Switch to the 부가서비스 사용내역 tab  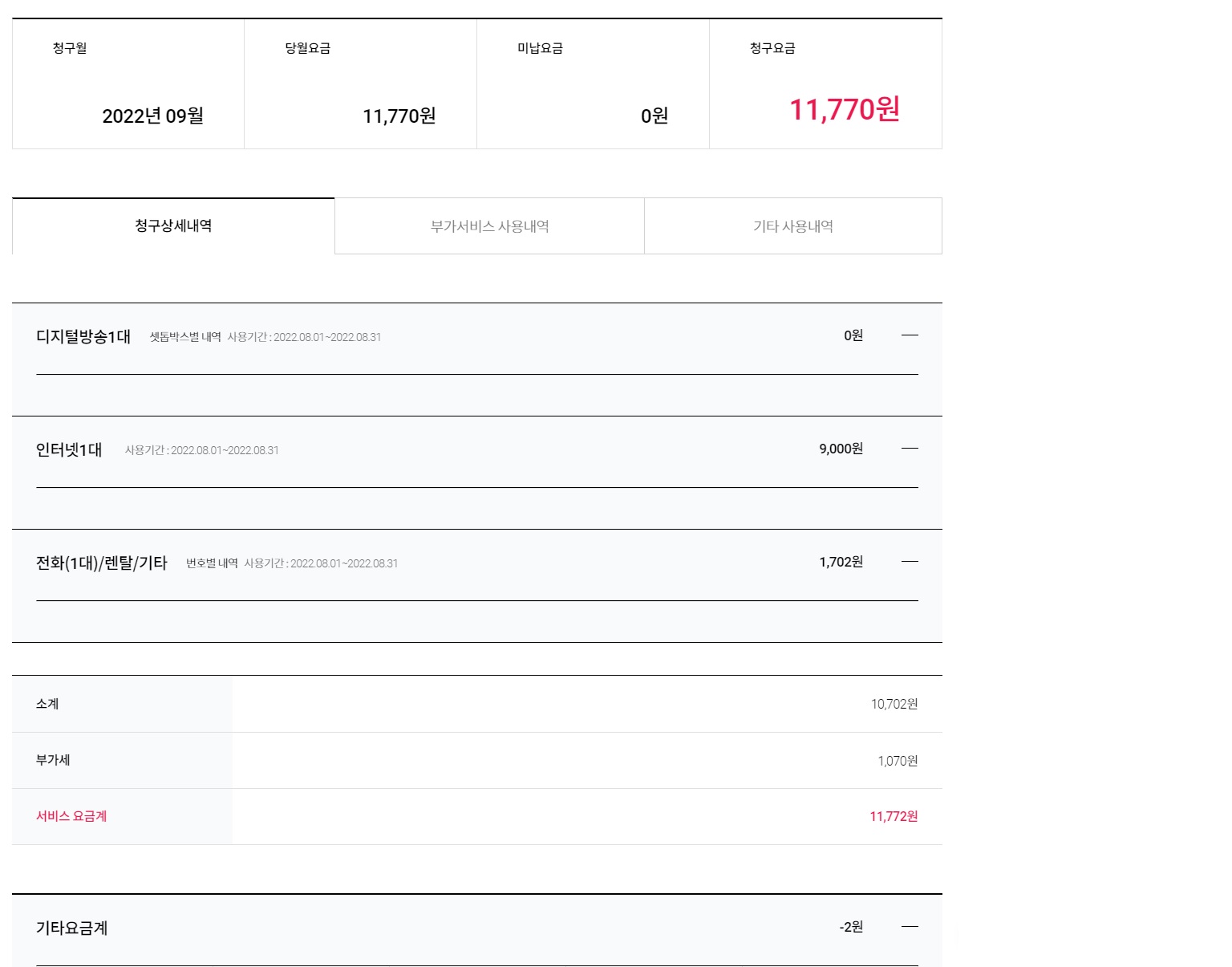(x=489, y=226)
